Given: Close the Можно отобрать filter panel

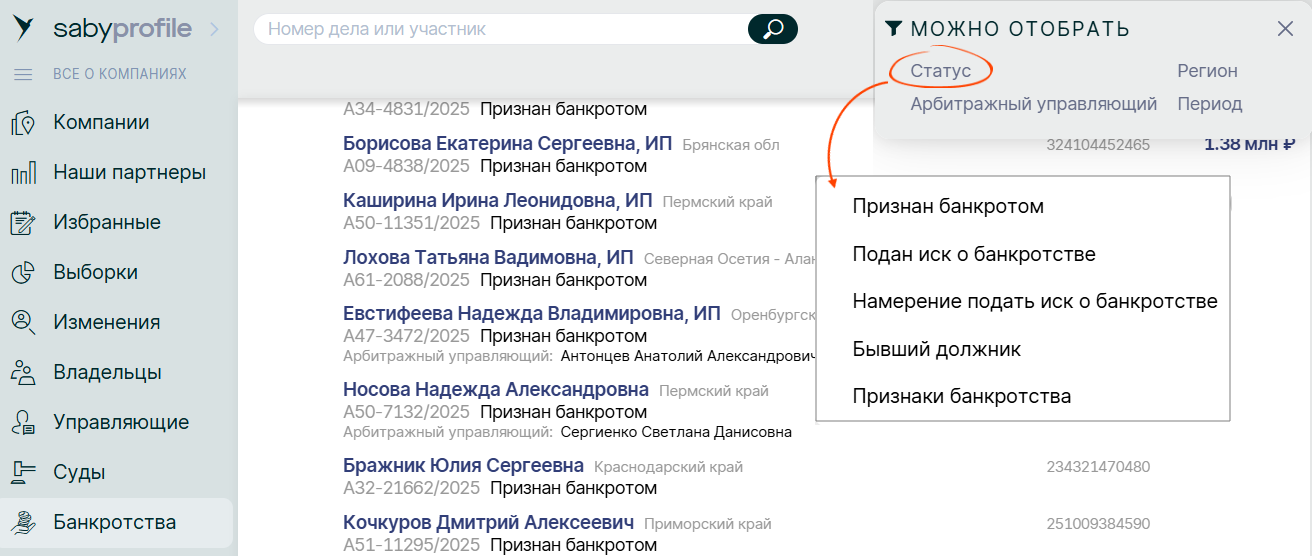Looking at the screenshot, I should (1285, 29).
